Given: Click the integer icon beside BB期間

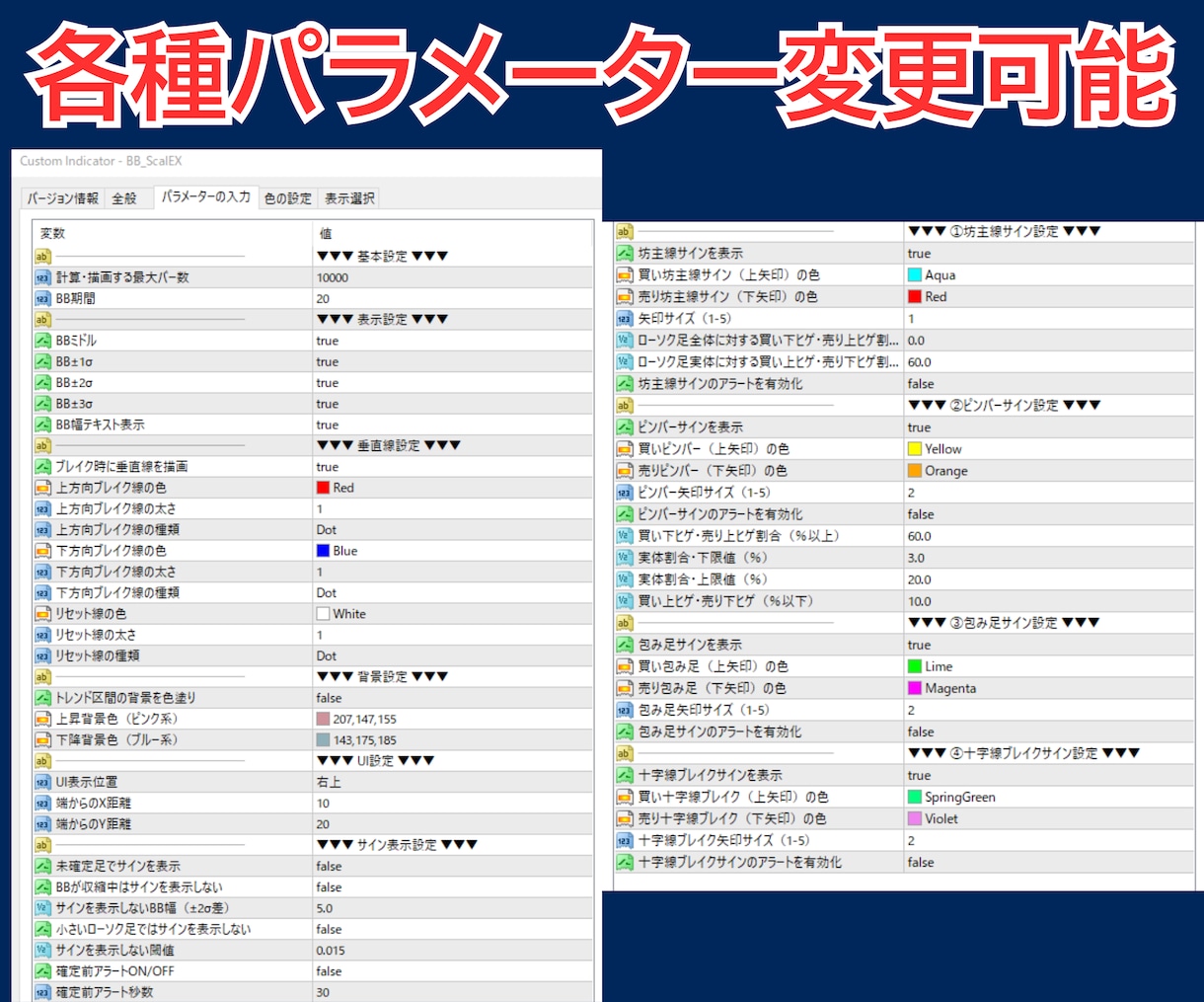Looking at the screenshot, I should [42, 298].
